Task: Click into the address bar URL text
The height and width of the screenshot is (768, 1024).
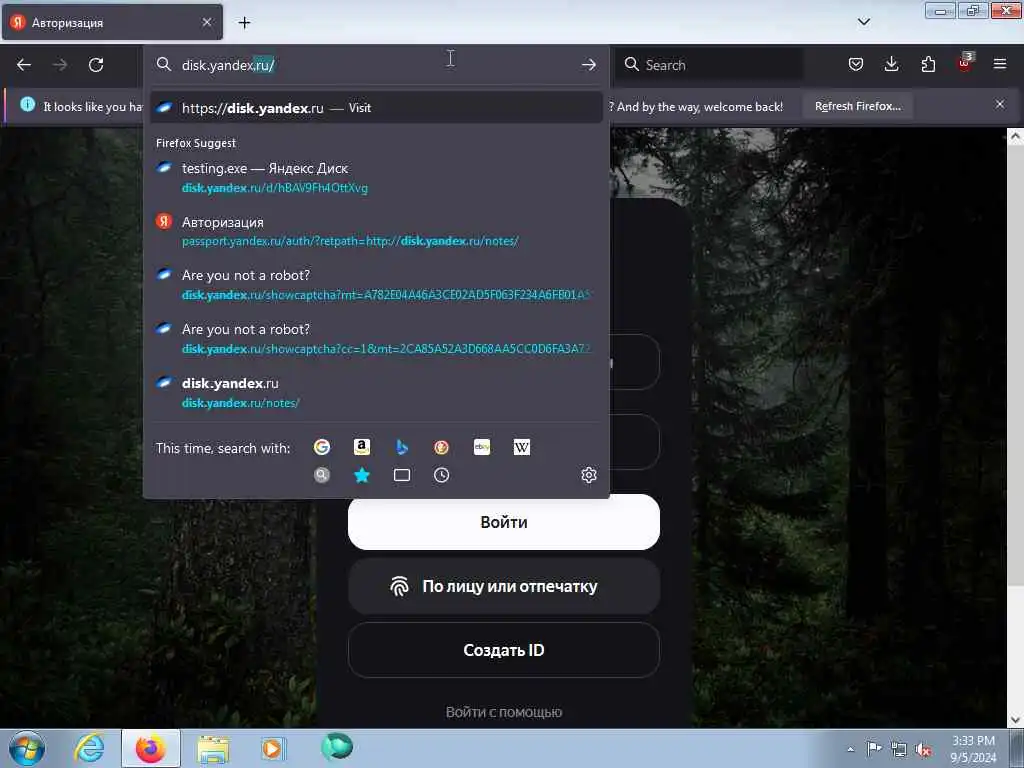Action: [x=228, y=65]
